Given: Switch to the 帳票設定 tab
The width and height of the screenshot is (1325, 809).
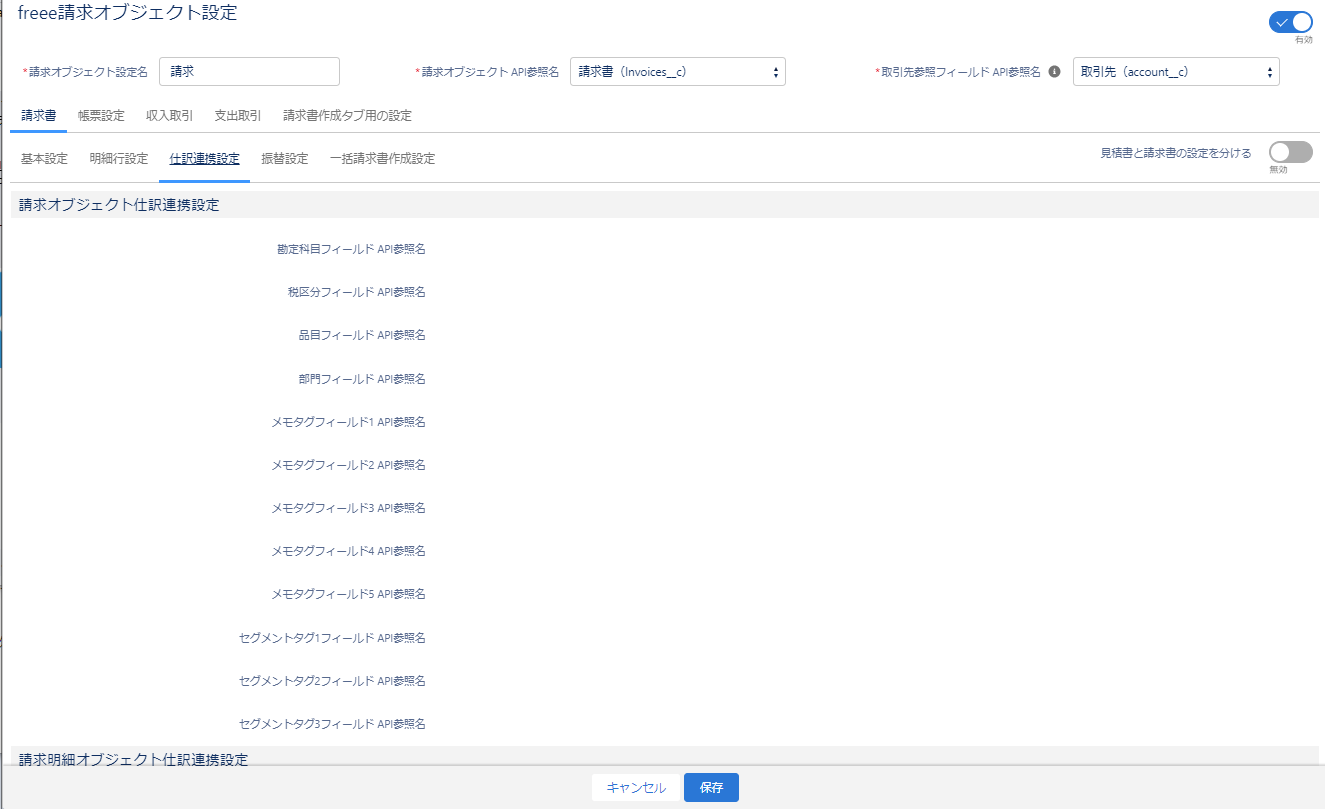Looking at the screenshot, I should (101, 116).
